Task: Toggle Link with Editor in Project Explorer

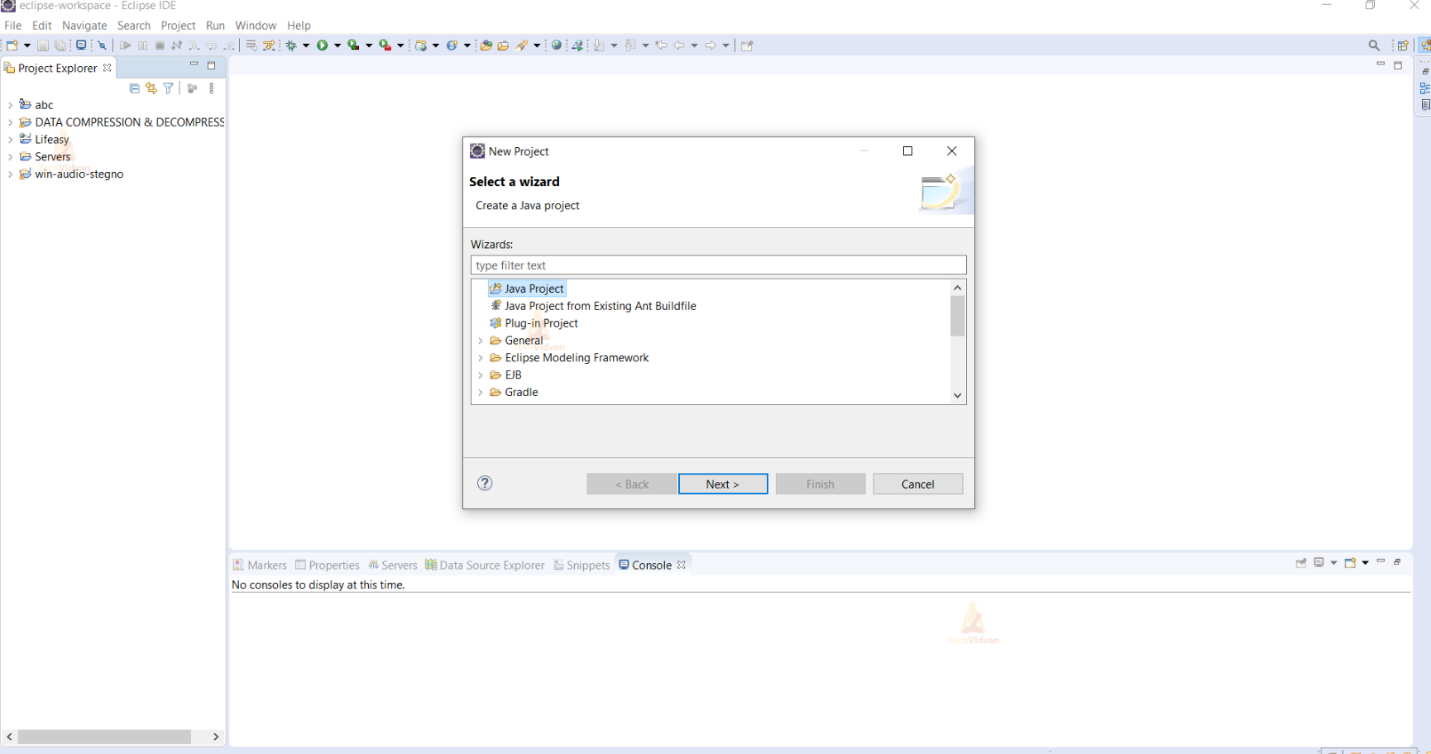Action: [x=151, y=88]
